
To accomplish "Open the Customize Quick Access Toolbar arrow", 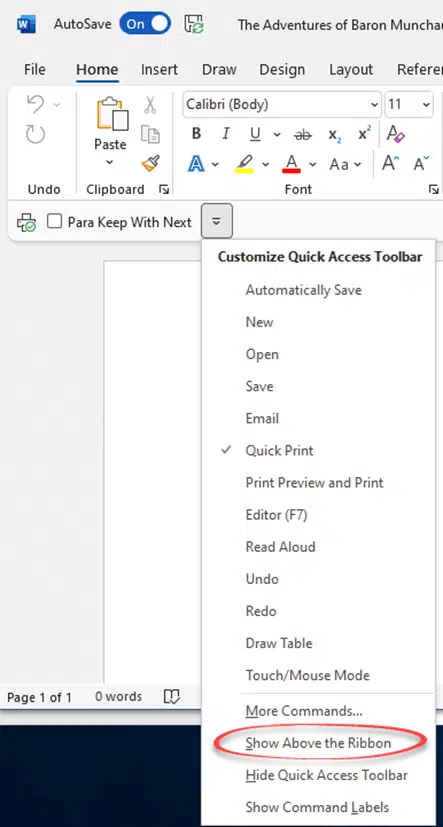I will click(216, 222).
